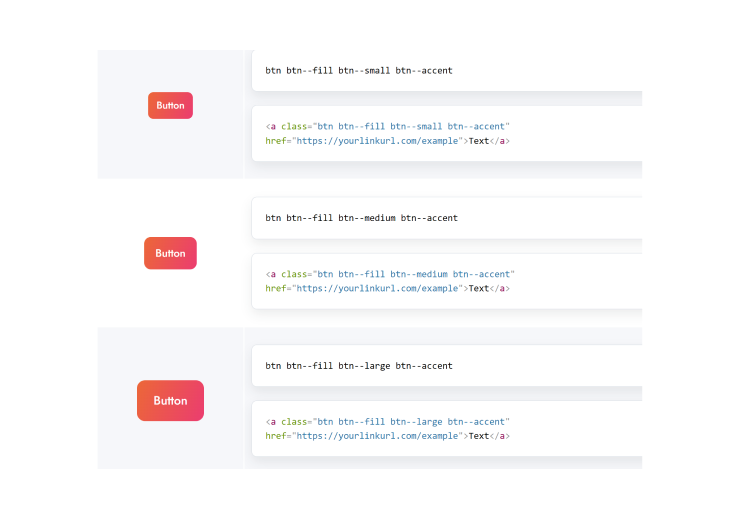
Task: Click the closing </a> tag in the large snippet
Action: (500, 436)
